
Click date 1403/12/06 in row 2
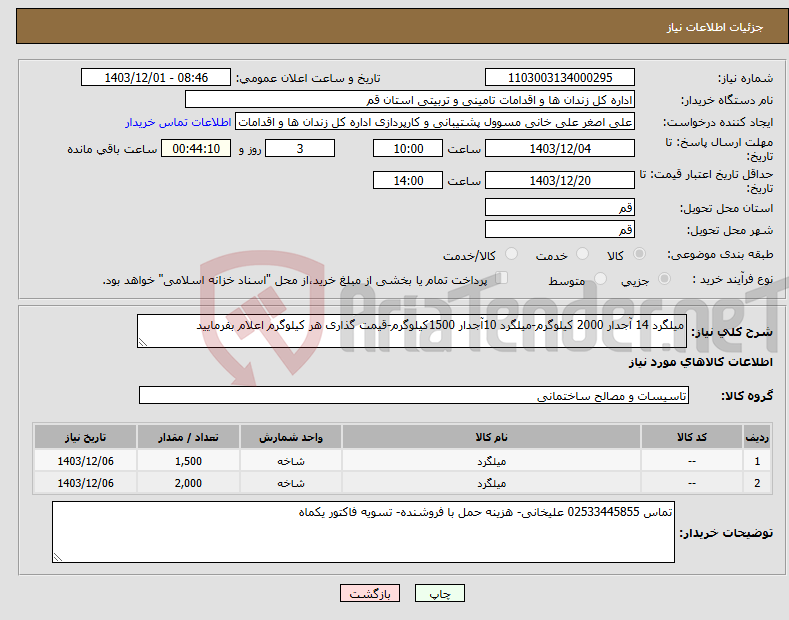[86, 483]
